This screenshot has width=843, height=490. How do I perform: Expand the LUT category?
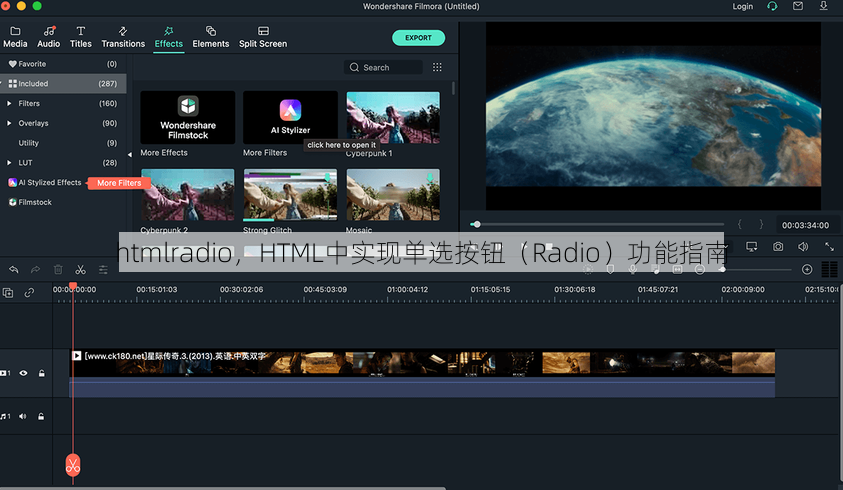[x=9, y=162]
